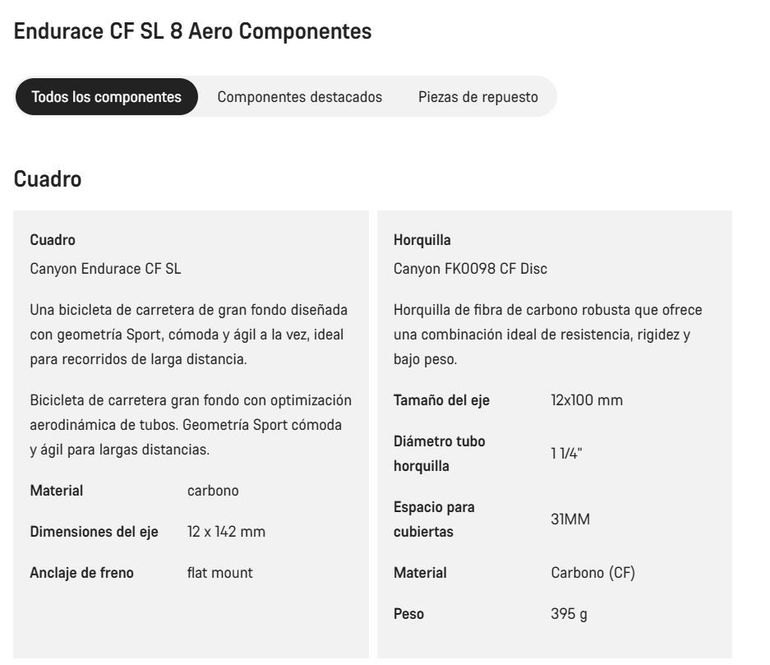Screen dimensions: 770x665
Task: Click the 31MM tire clearance value
Action: pyautogui.click(x=570, y=519)
